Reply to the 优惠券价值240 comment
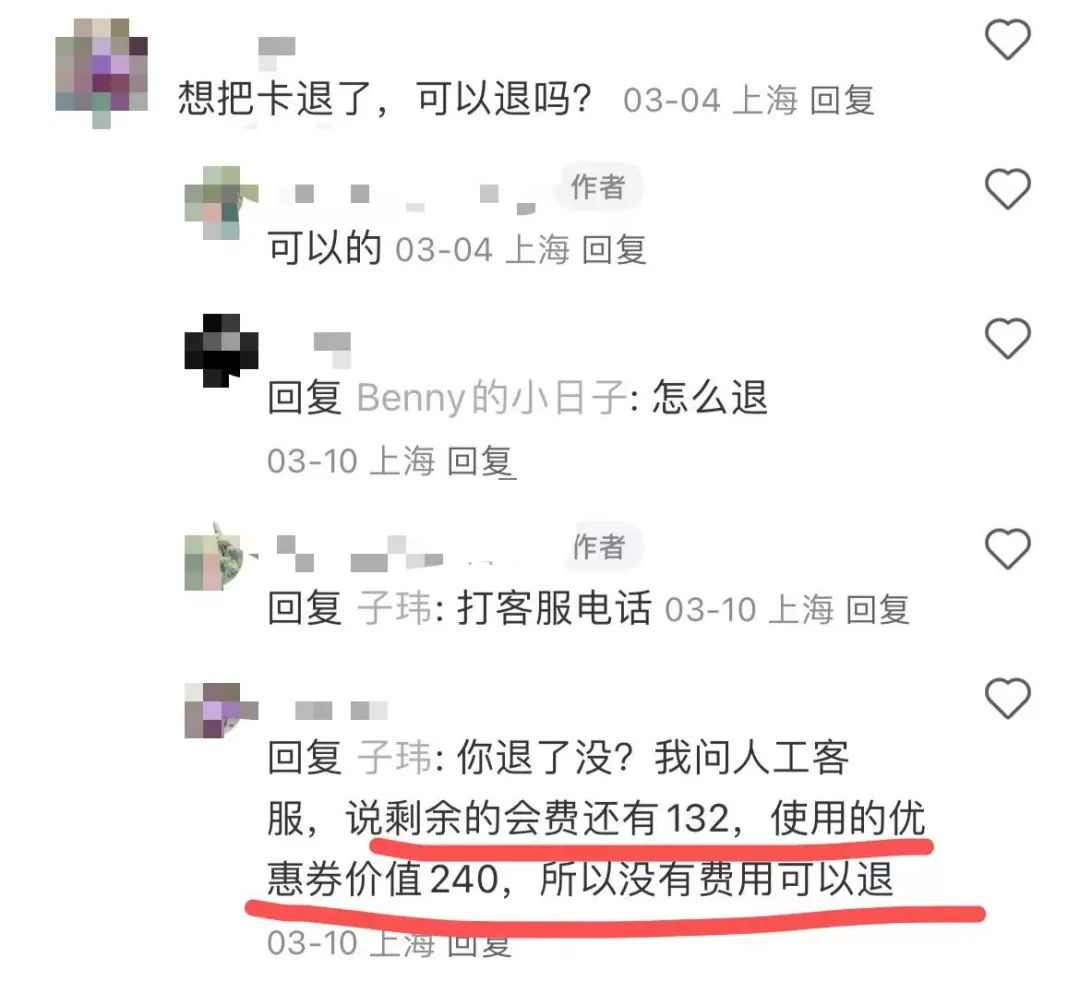This screenshot has width=1080, height=982. coord(480,944)
